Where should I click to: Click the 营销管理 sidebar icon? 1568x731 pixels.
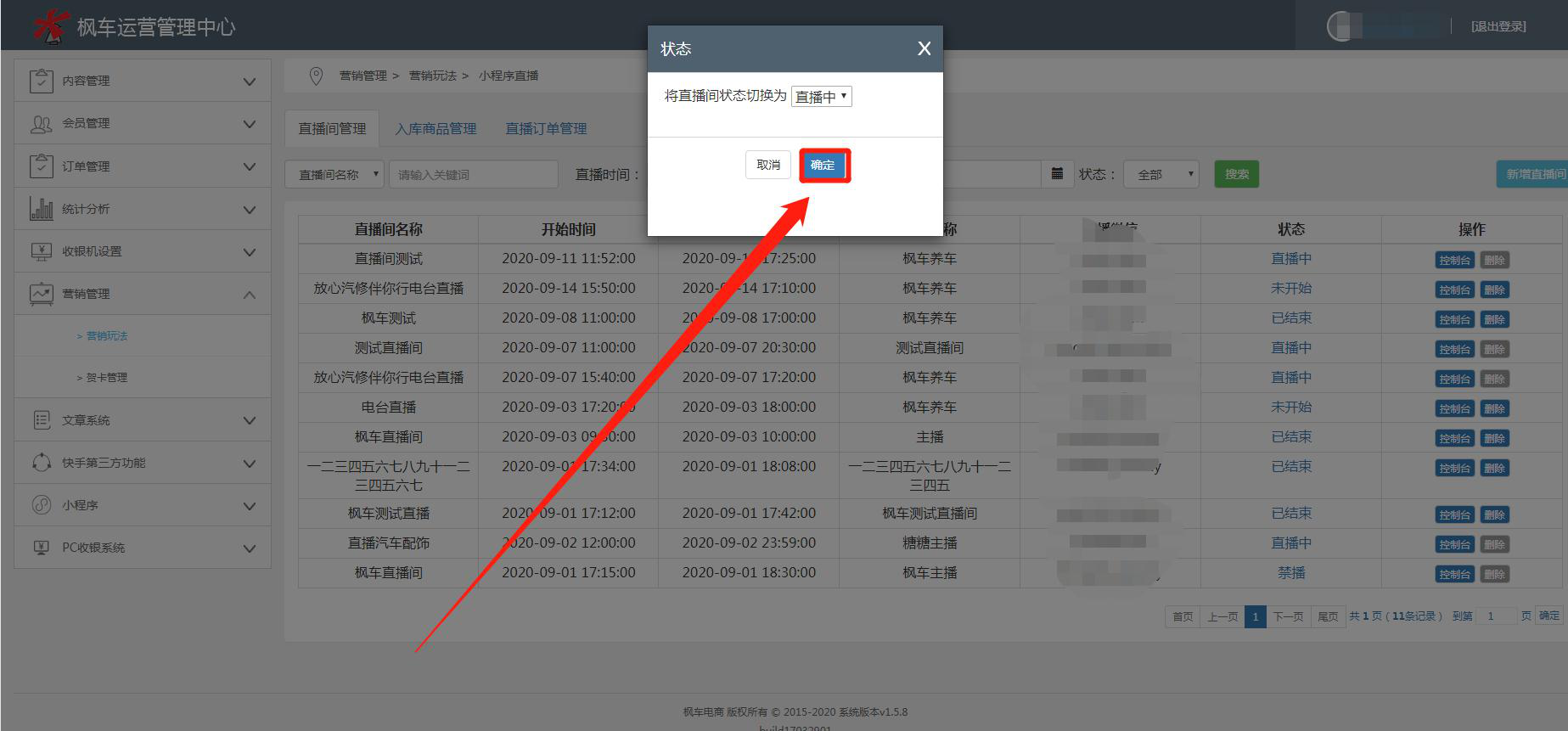tap(41, 294)
